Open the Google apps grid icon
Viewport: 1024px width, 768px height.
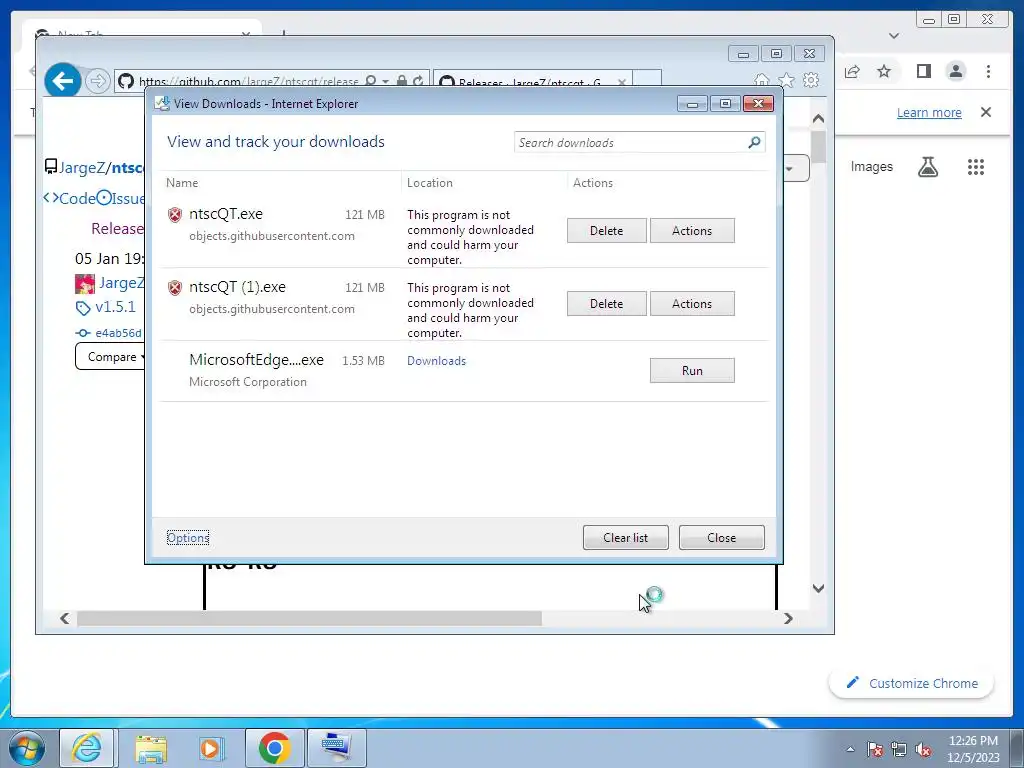pos(976,167)
